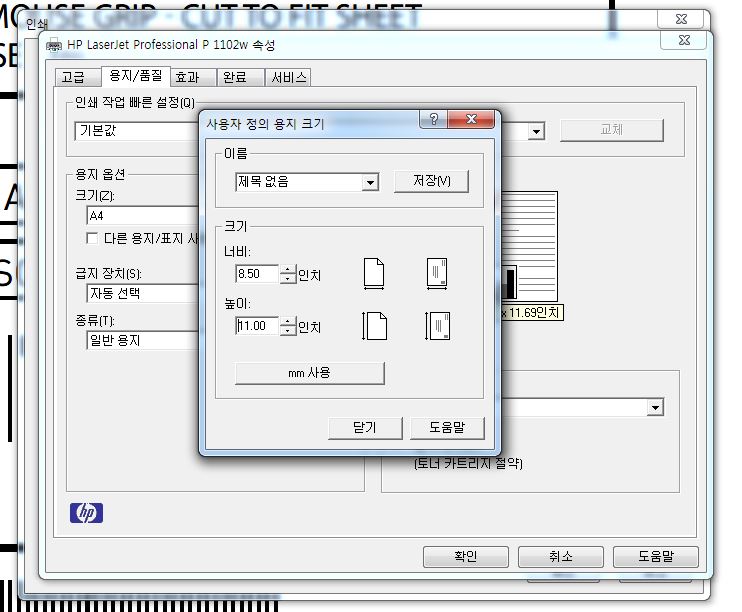Screen dimensions: 742x612
Task: Open the 제목 없음 name dropdown
Action: coord(370,182)
